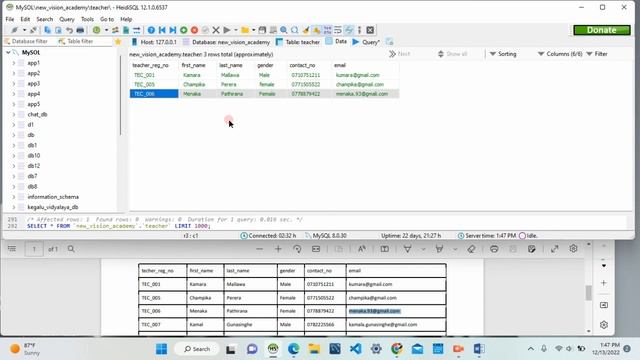Open SQL file via the folder toolbar icon

coord(245,30)
